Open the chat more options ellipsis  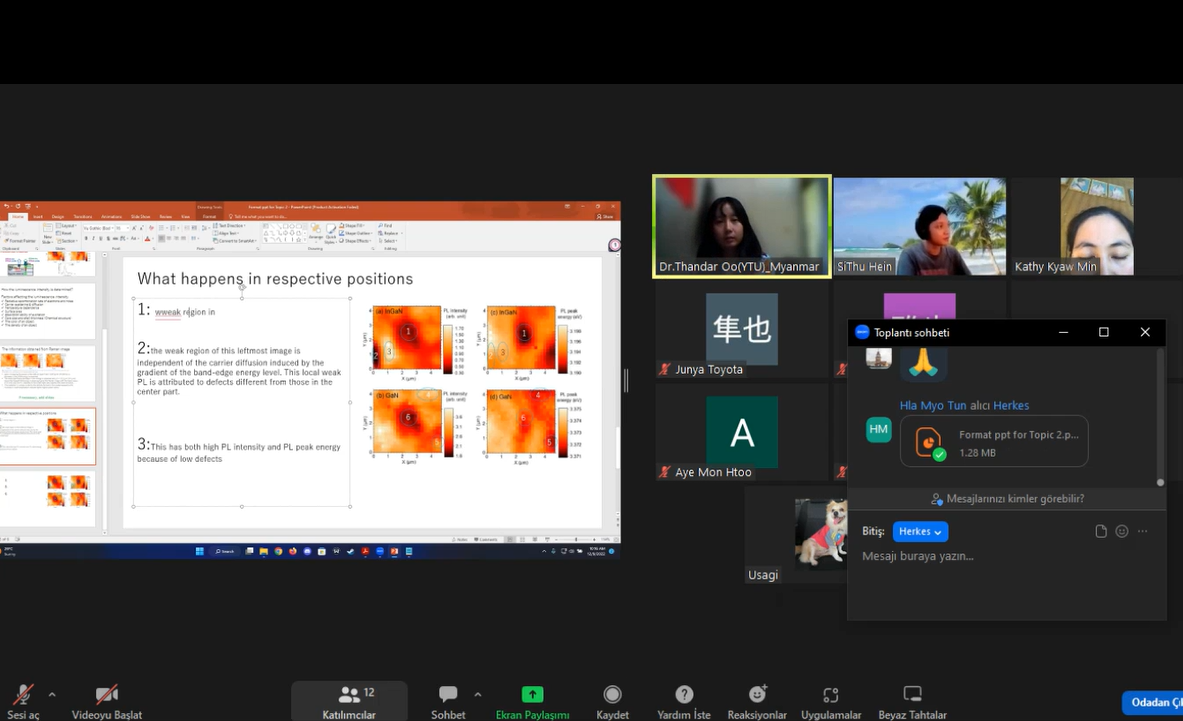tap(1143, 531)
